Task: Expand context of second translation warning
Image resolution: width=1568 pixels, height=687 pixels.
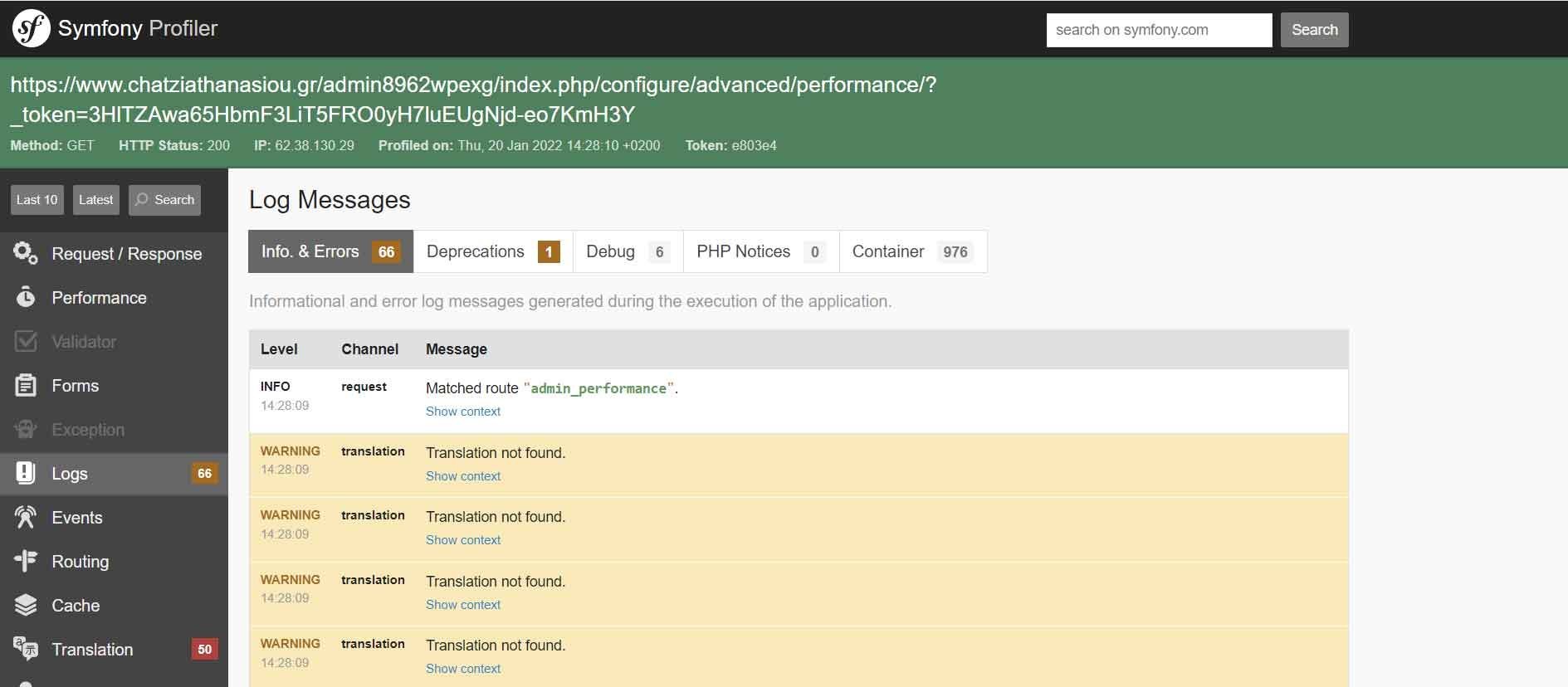Action: (463, 540)
